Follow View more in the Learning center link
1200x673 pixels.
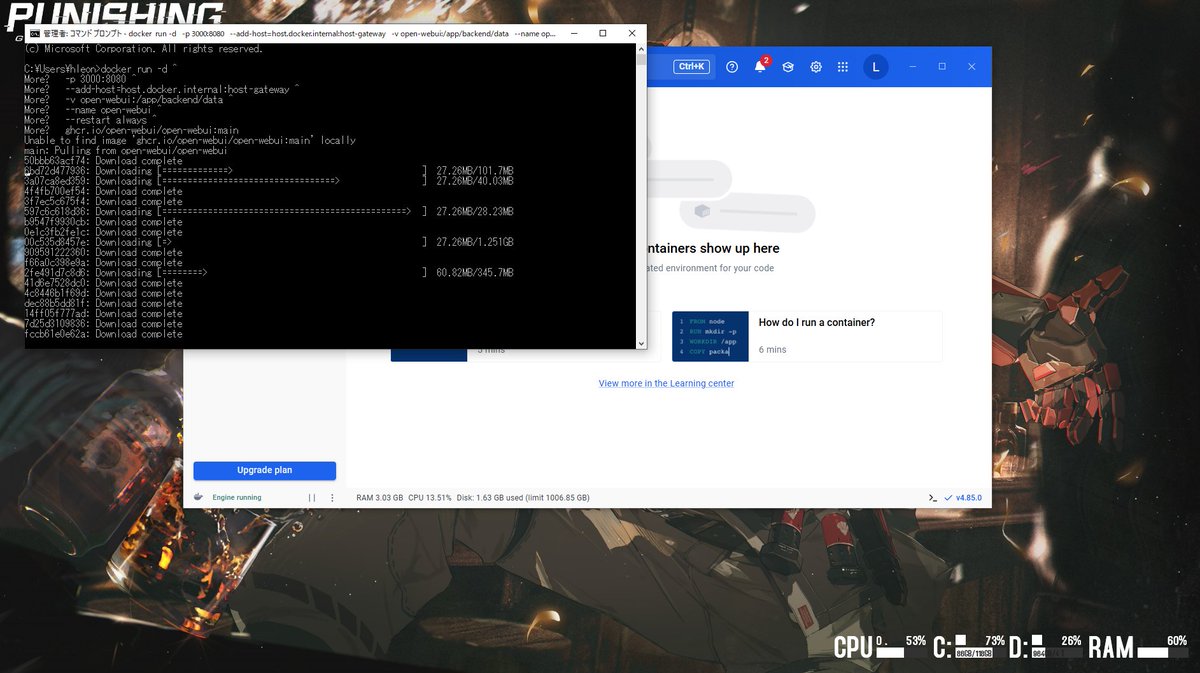(666, 384)
